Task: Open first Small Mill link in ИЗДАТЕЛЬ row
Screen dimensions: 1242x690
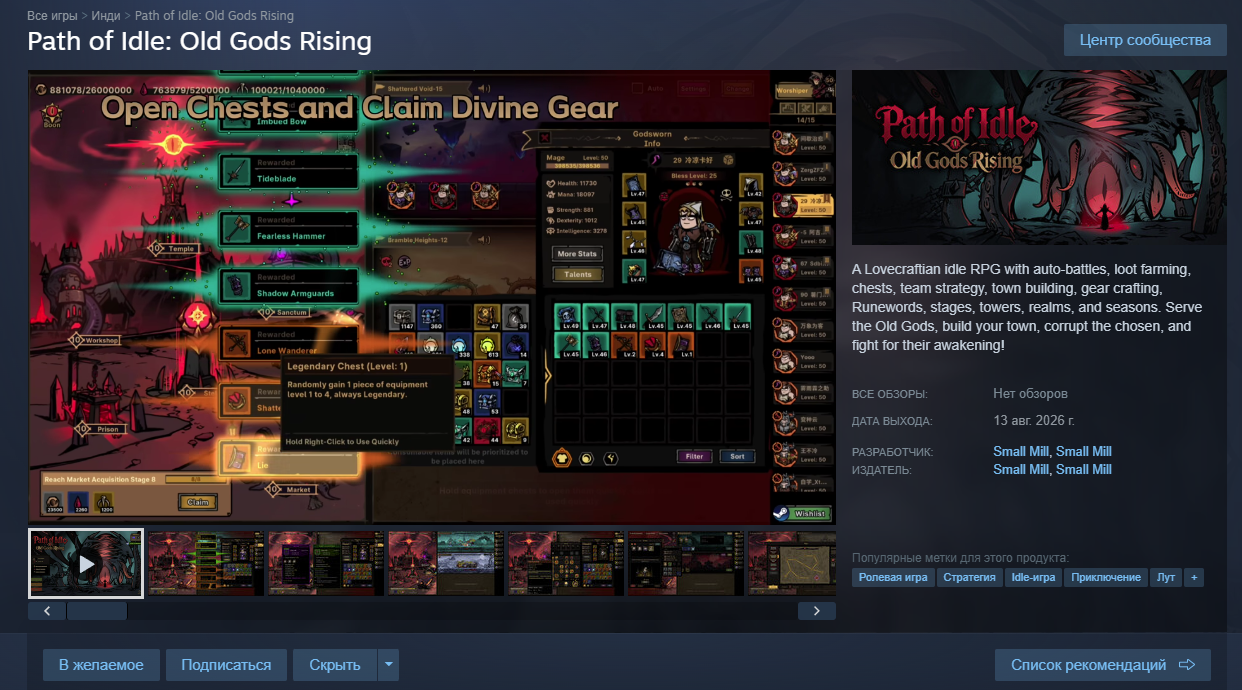Action: coord(1020,469)
